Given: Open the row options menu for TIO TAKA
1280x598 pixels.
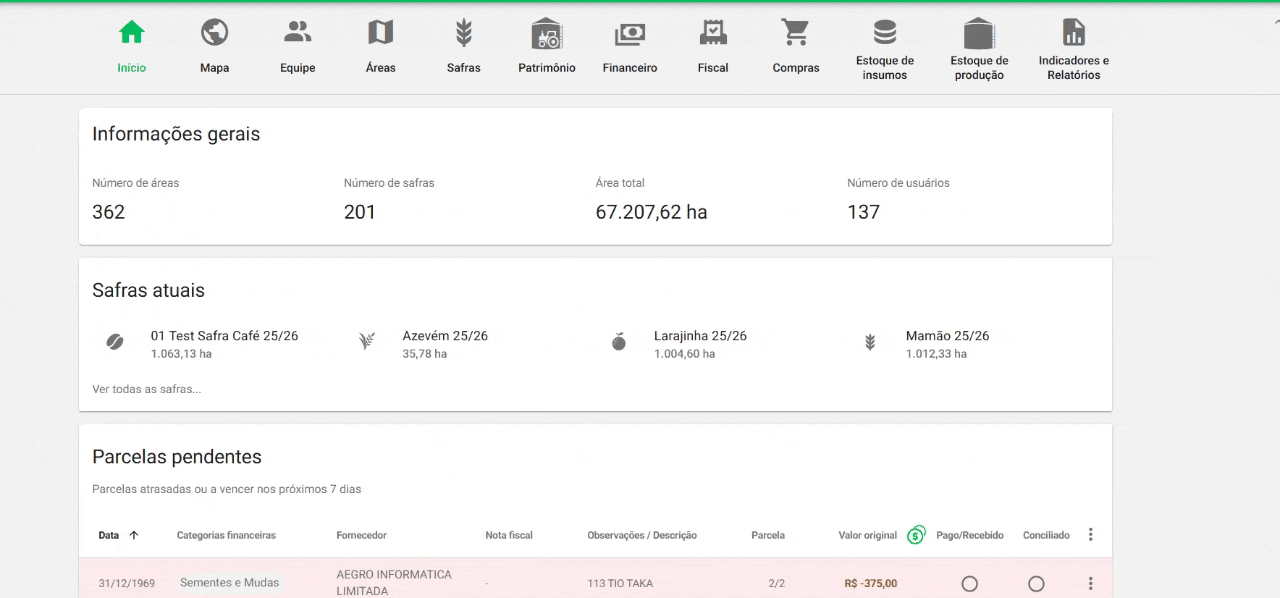Looking at the screenshot, I should (x=1090, y=583).
